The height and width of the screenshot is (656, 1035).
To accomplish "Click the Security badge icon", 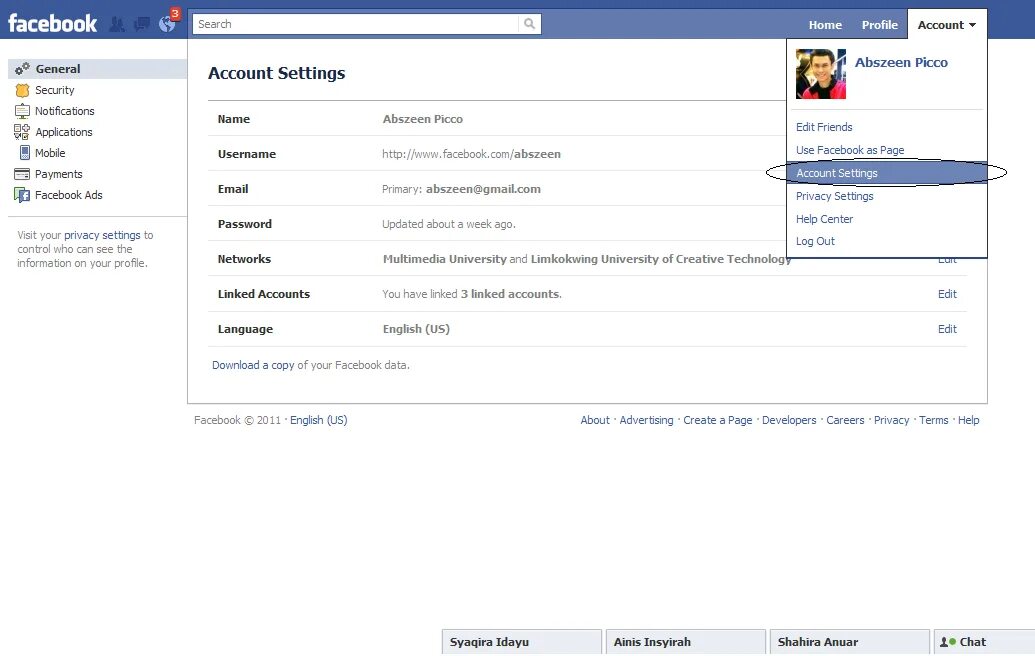I will pos(22,90).
